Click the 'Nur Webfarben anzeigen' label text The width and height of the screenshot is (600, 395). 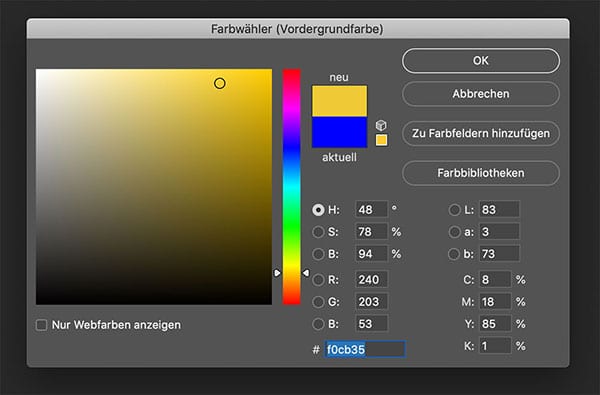pyautogui.click(x=116, y=325)
